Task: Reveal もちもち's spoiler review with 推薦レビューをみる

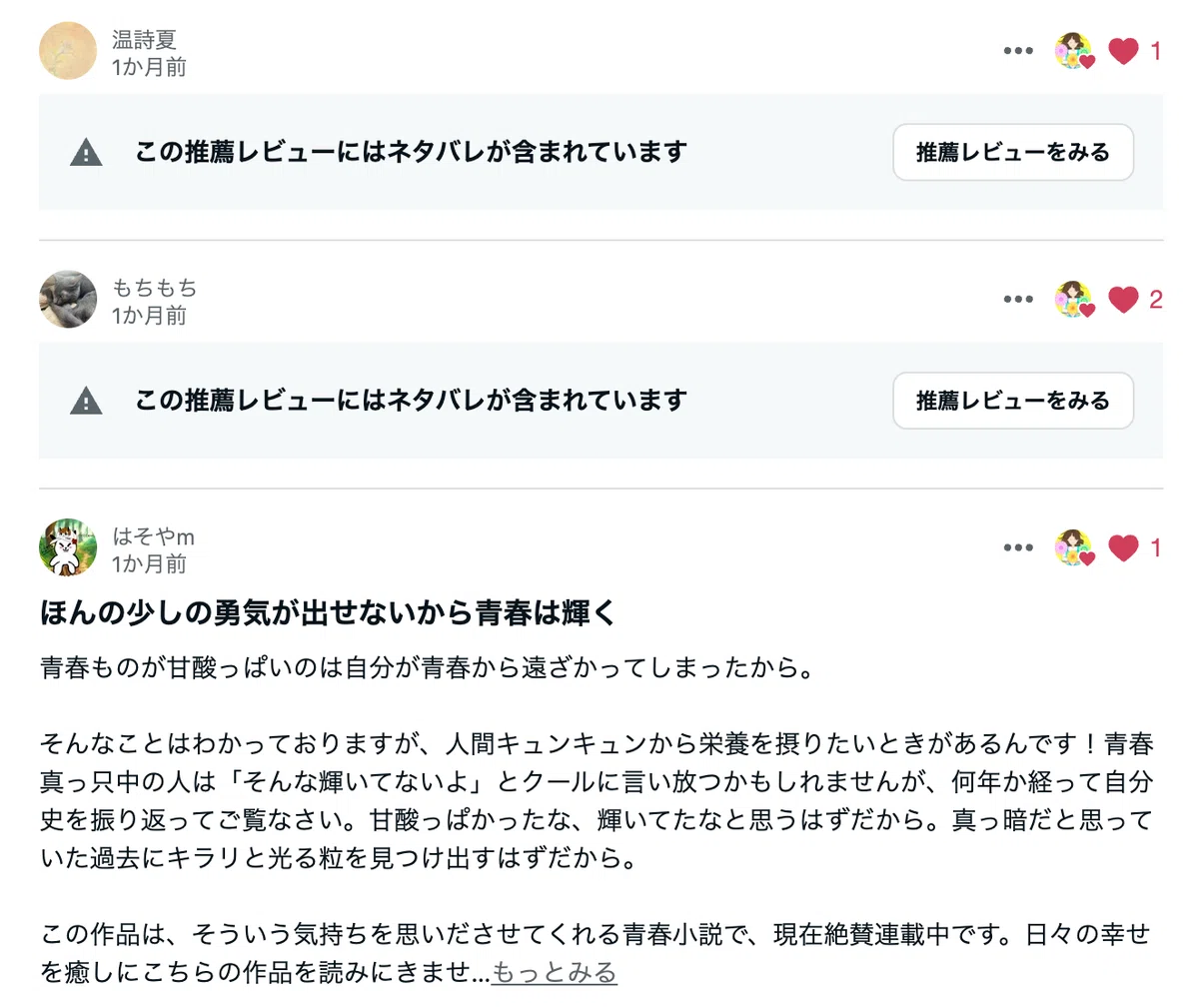Action: point(1013,401)
